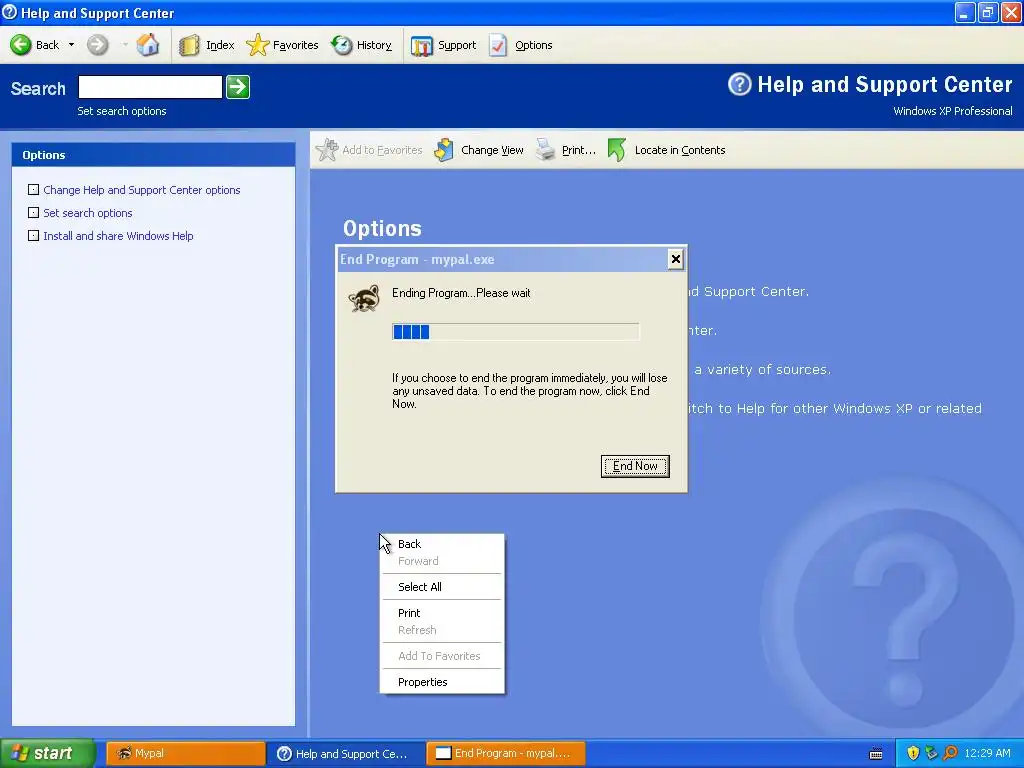
Task: Choose Select All in context menu
Action: [x=441, y=586]
